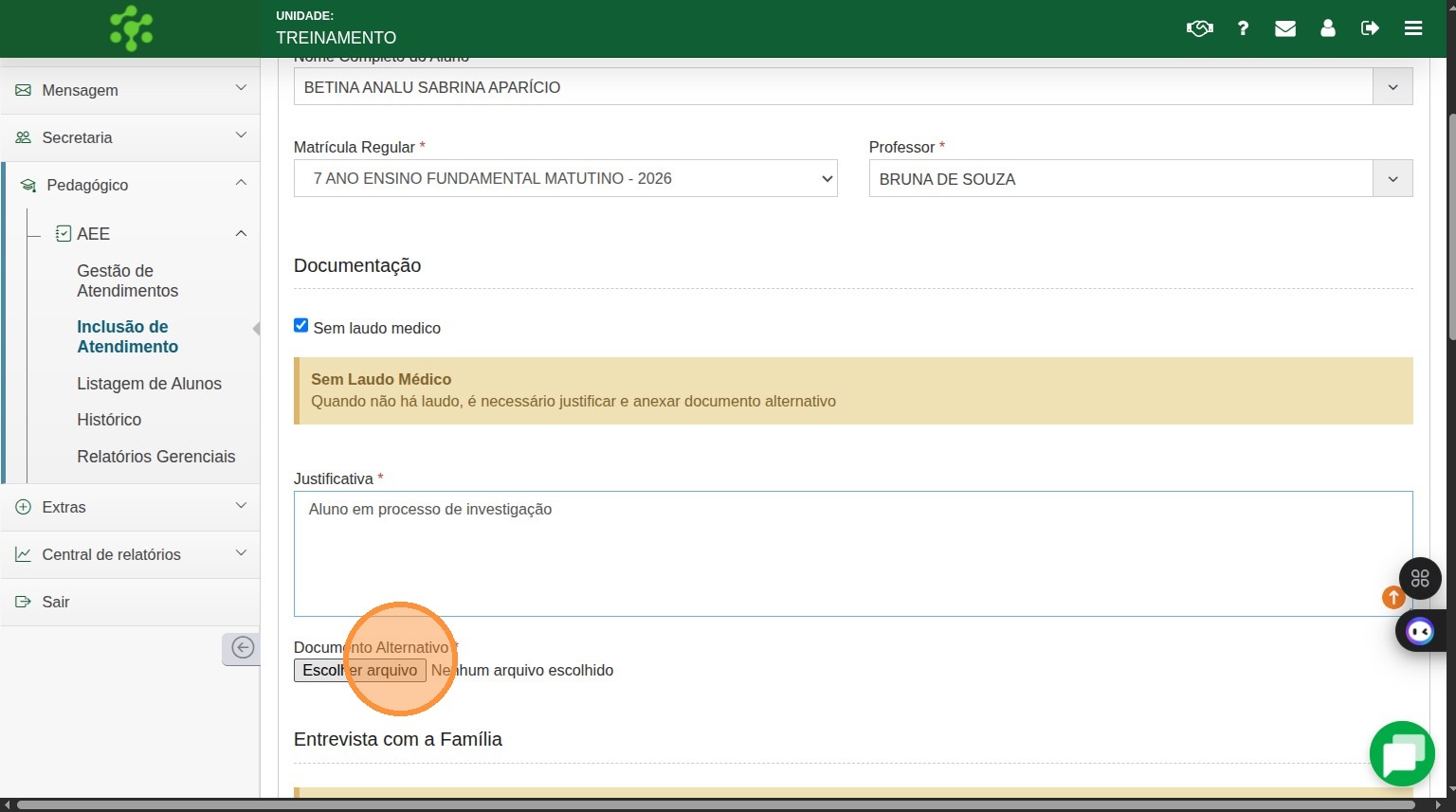Open the hamburger menu icon
Image resolution: width=1456 pixels, height=812 pixels.
tap(1412, 28)
